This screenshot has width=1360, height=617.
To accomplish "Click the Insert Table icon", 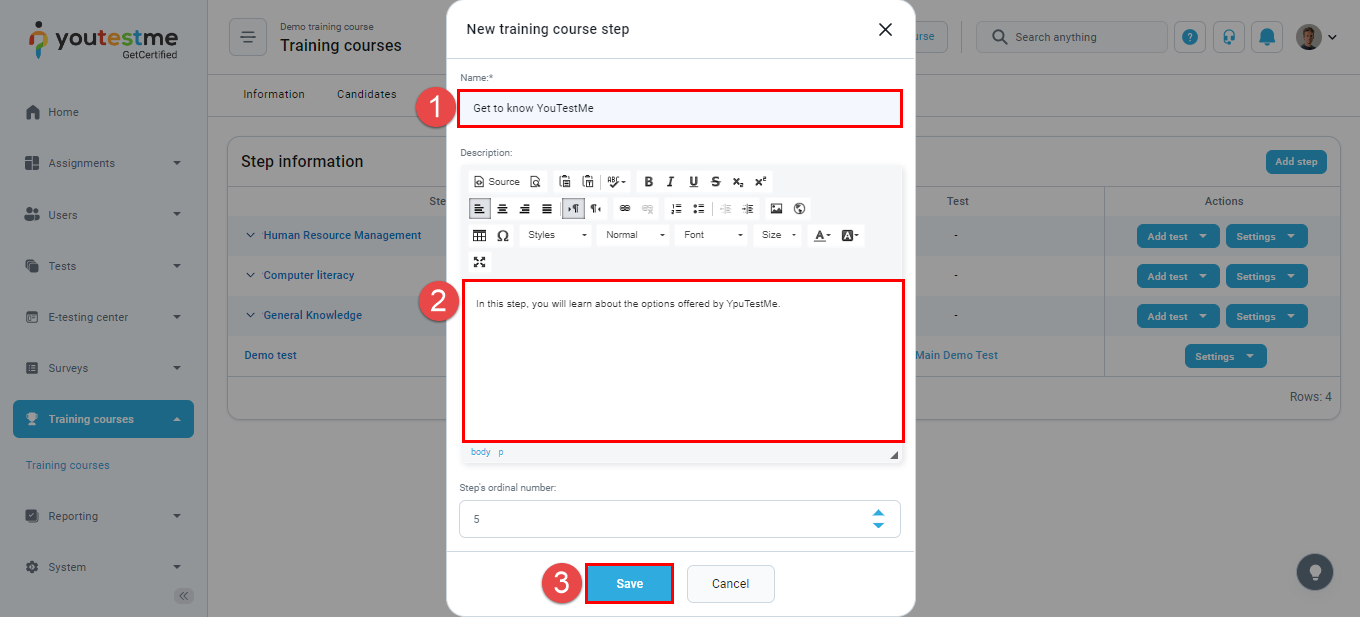I will tap(480, 235).
